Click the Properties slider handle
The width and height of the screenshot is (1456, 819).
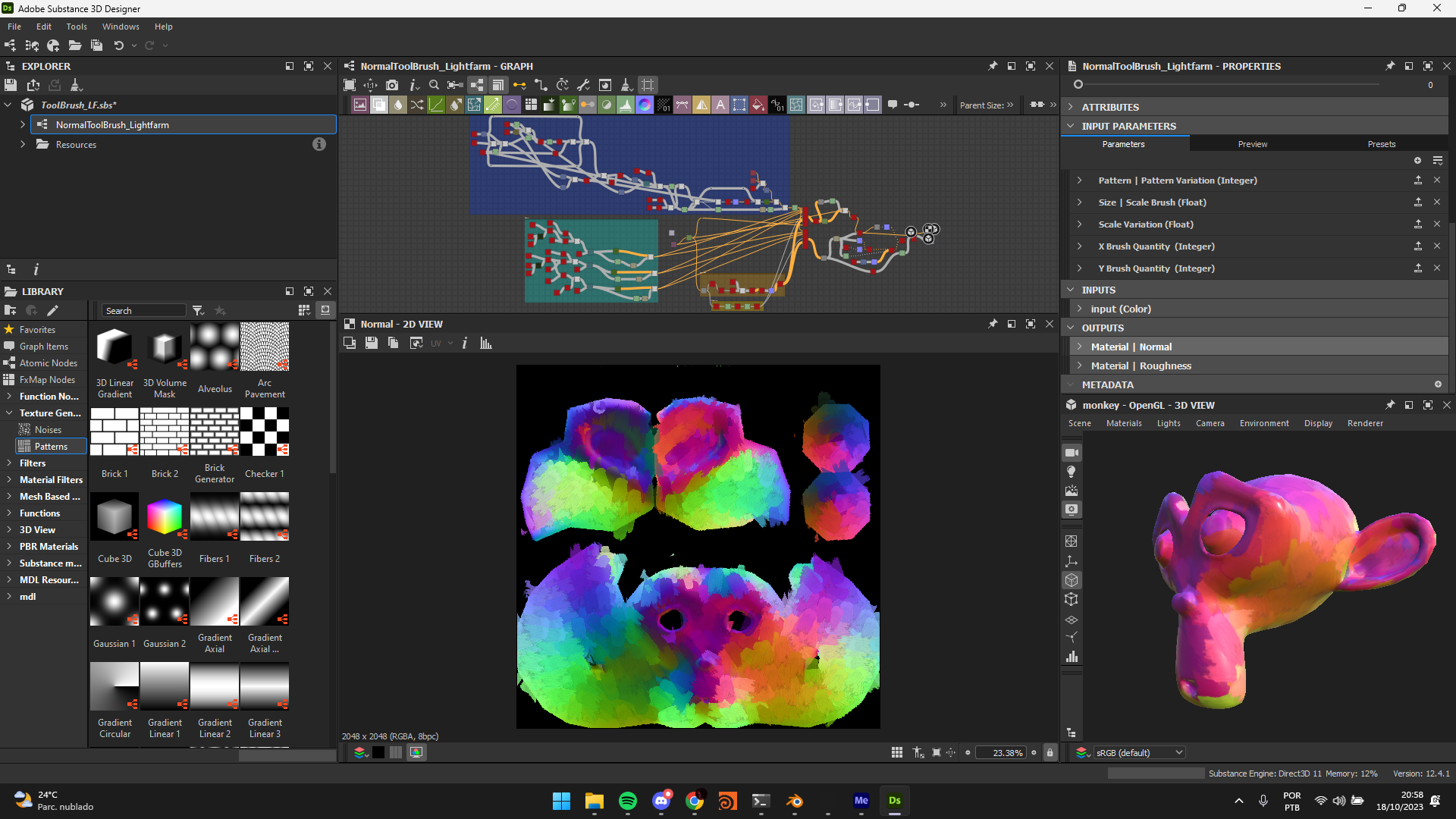1078,85
